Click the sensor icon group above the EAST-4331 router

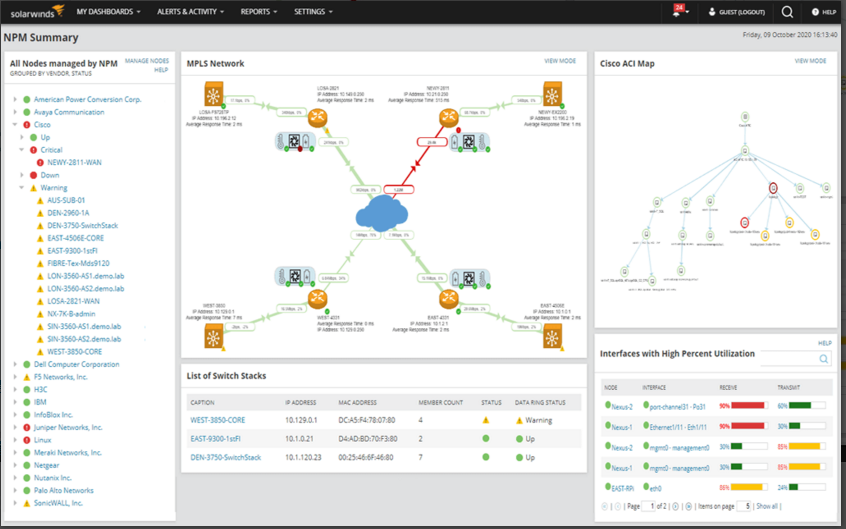click(x=469, y=279)
